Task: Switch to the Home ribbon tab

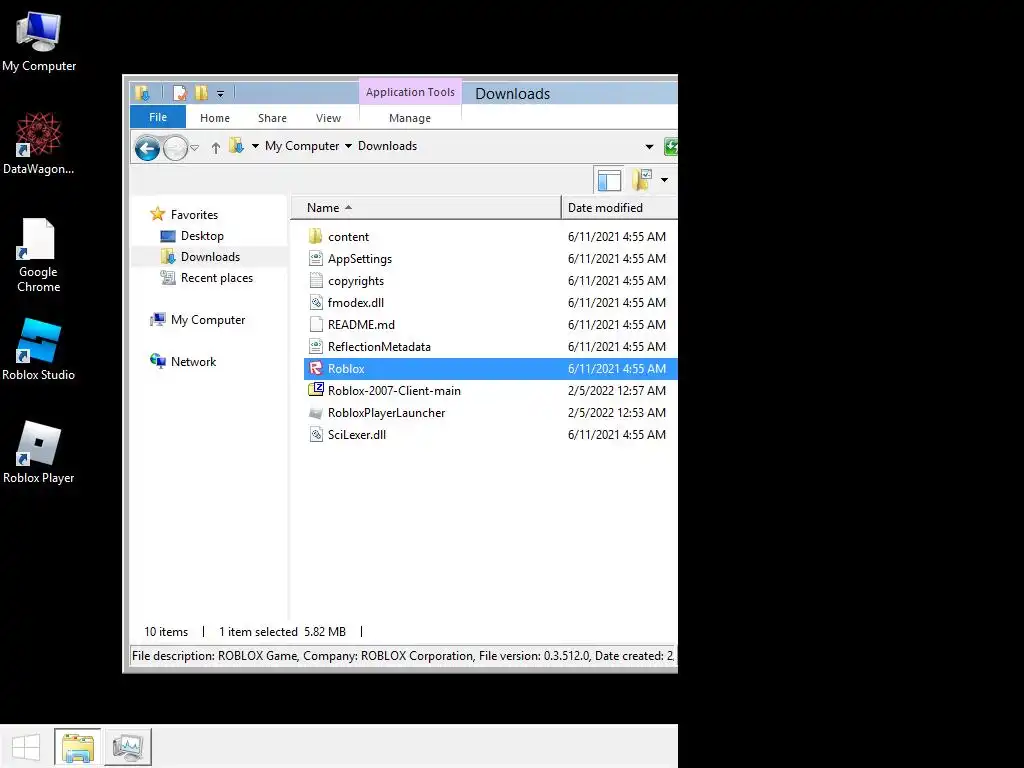Action: pyautogui.click(x=215, y=118)
